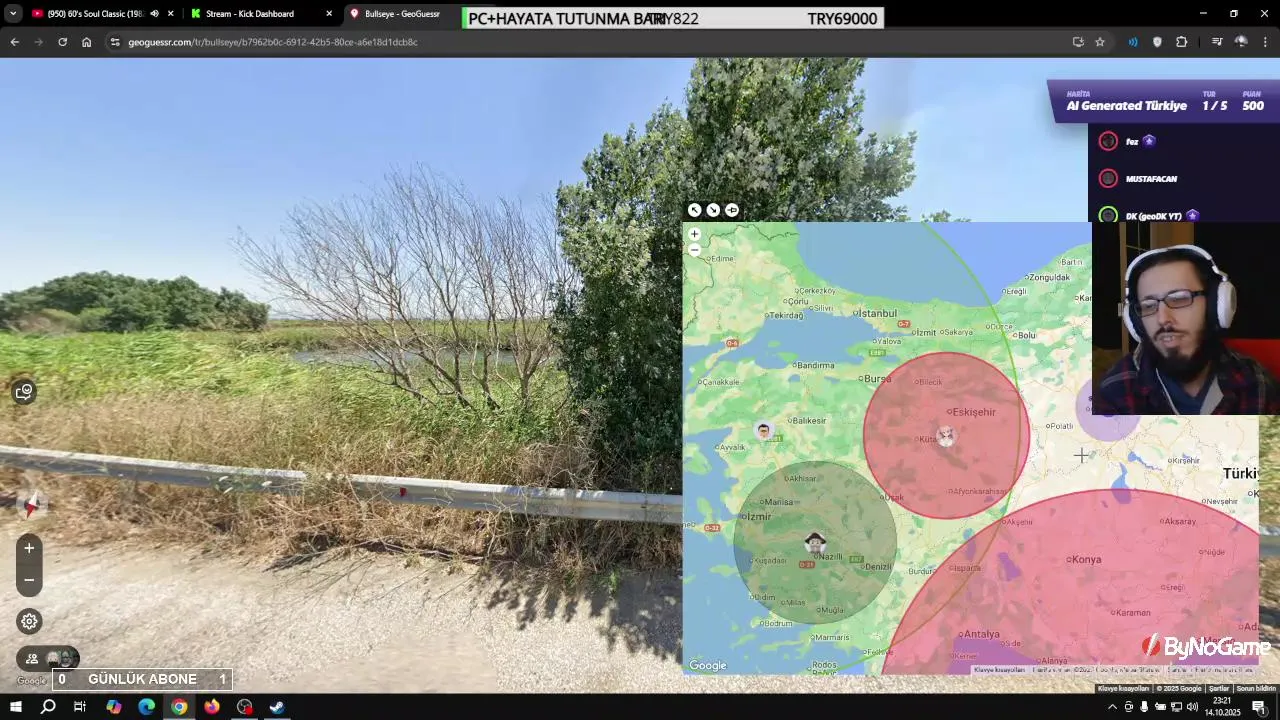Open OBS Studio from taskbar
1280x720 pixels.
coord(245,707)
